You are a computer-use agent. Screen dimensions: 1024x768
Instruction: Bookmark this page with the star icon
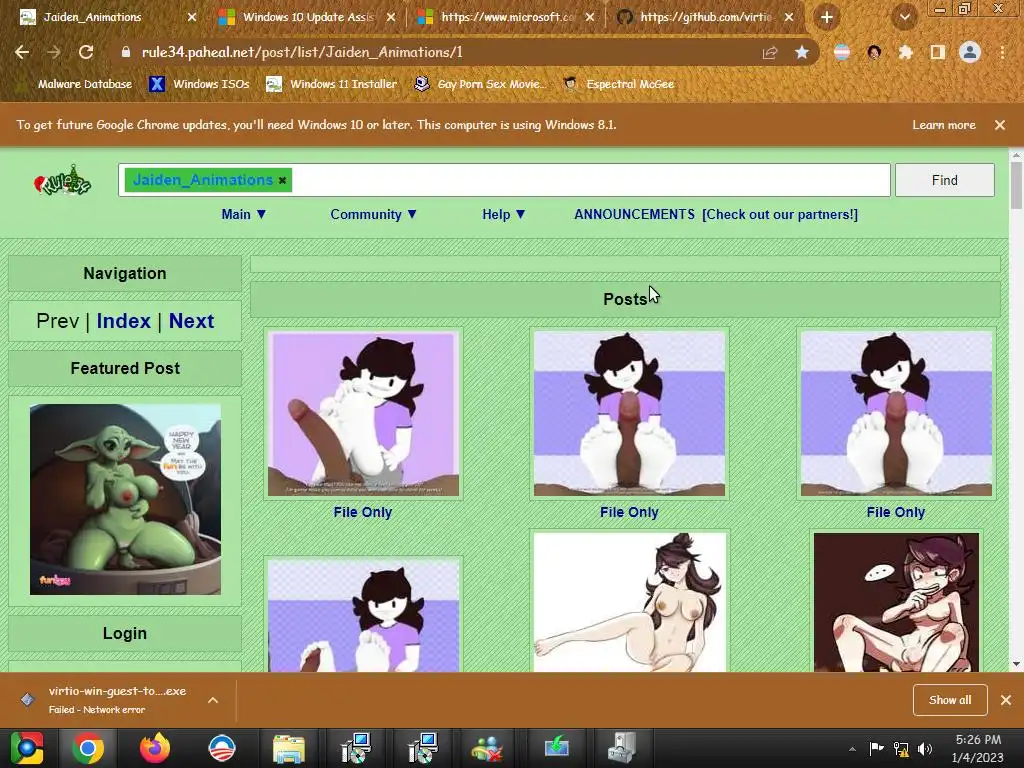802,52
